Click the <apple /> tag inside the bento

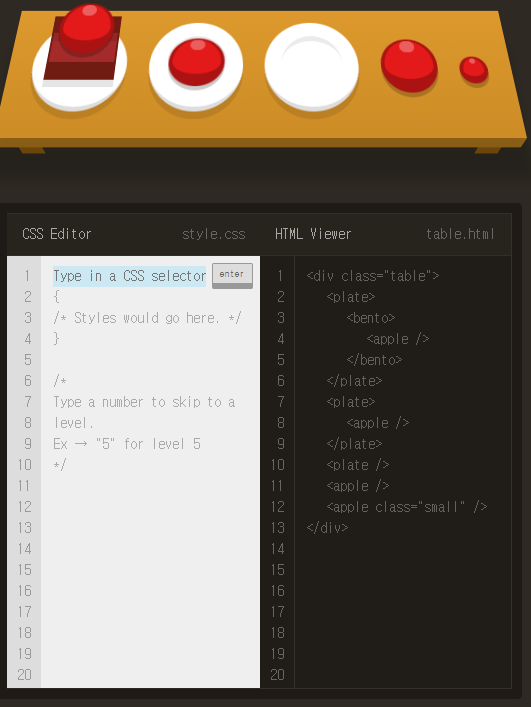tap(398, 339)
